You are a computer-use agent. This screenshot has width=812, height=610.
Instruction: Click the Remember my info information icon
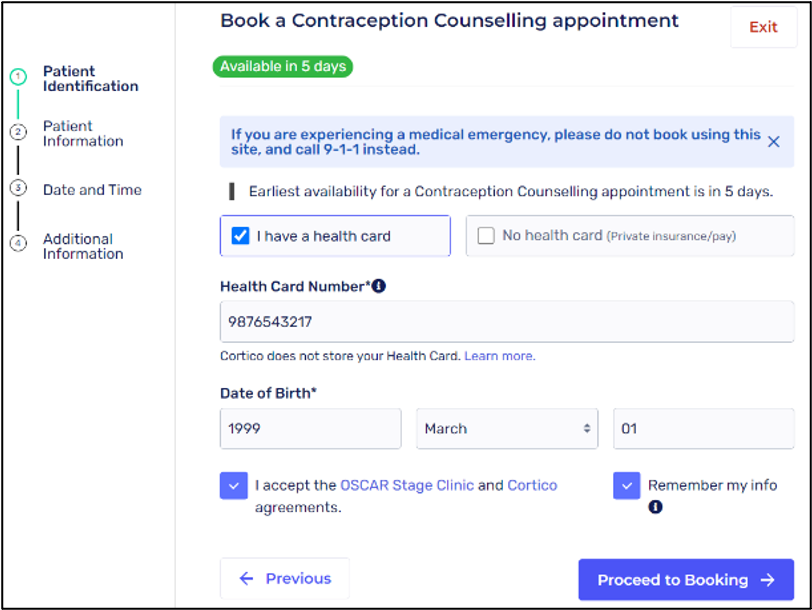[655, 507]
